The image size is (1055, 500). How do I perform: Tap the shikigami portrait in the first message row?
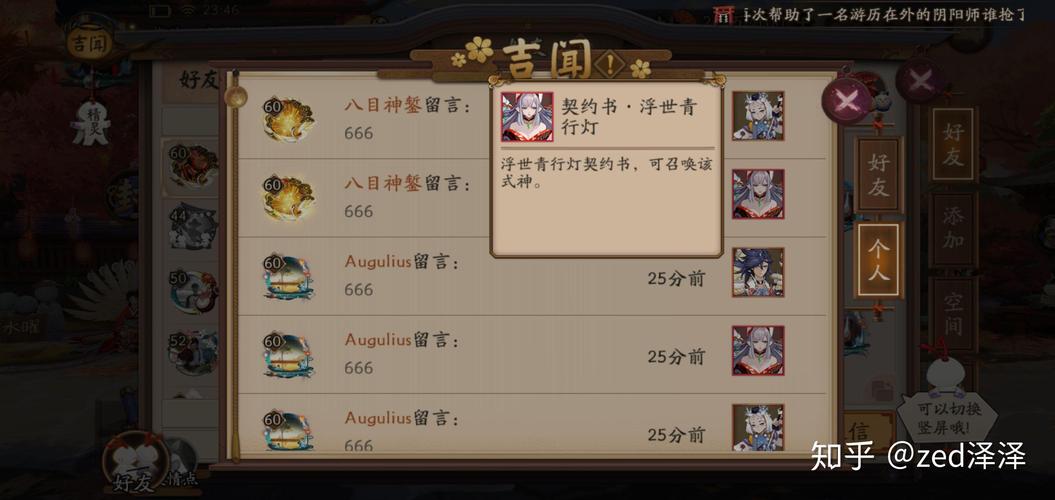click(x=758, y=116)
